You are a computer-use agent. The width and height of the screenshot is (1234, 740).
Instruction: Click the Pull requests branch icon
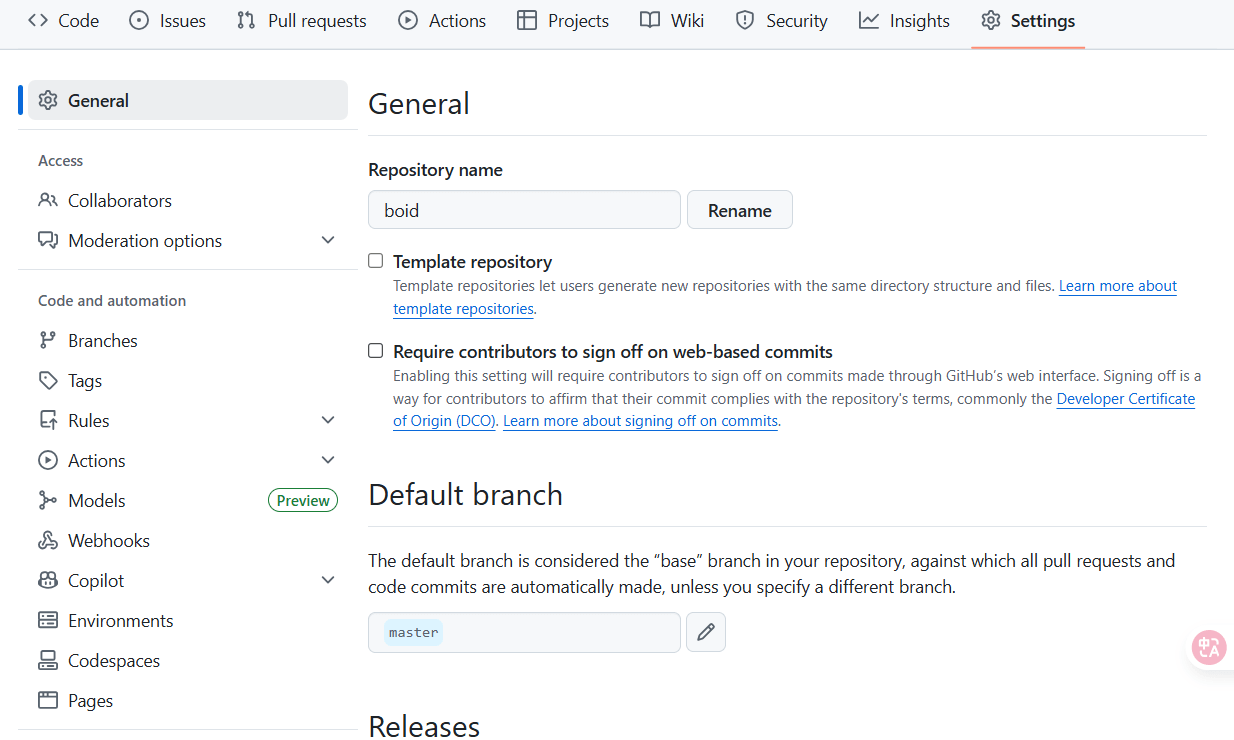(x=246, y=20)
